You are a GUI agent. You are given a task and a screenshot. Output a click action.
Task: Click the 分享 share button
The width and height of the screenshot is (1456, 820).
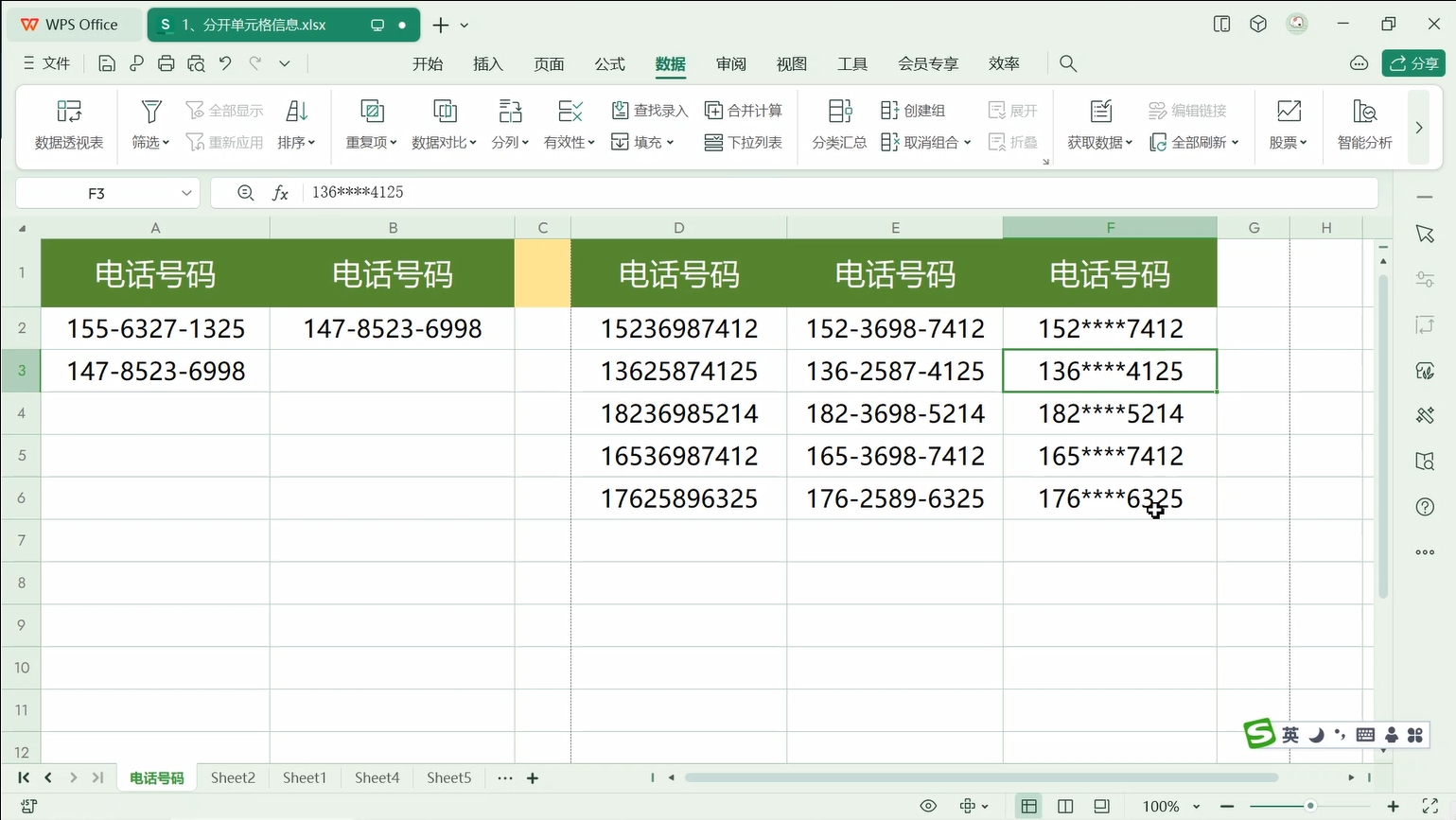(1413, 63)
